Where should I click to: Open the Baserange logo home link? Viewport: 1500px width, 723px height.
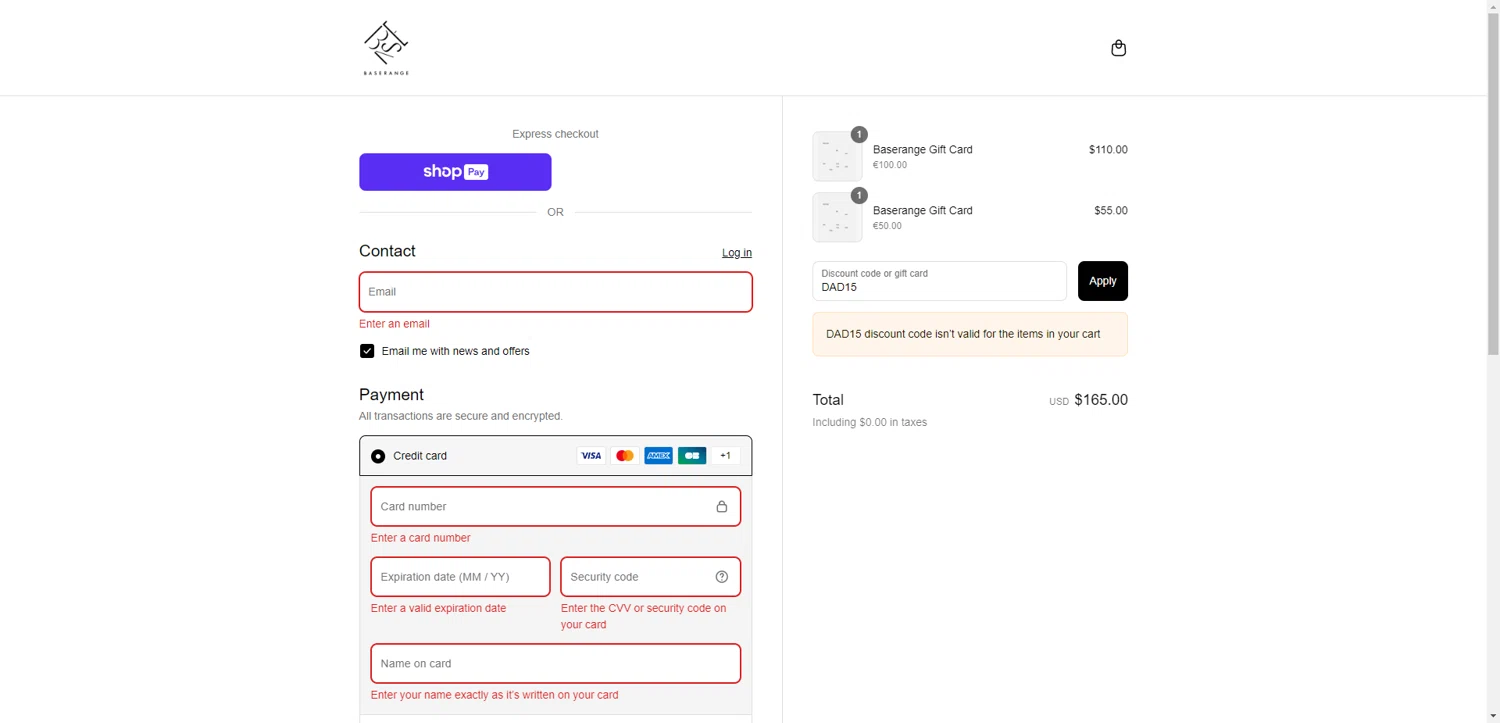pyautogui.click(x=386, y=48)
